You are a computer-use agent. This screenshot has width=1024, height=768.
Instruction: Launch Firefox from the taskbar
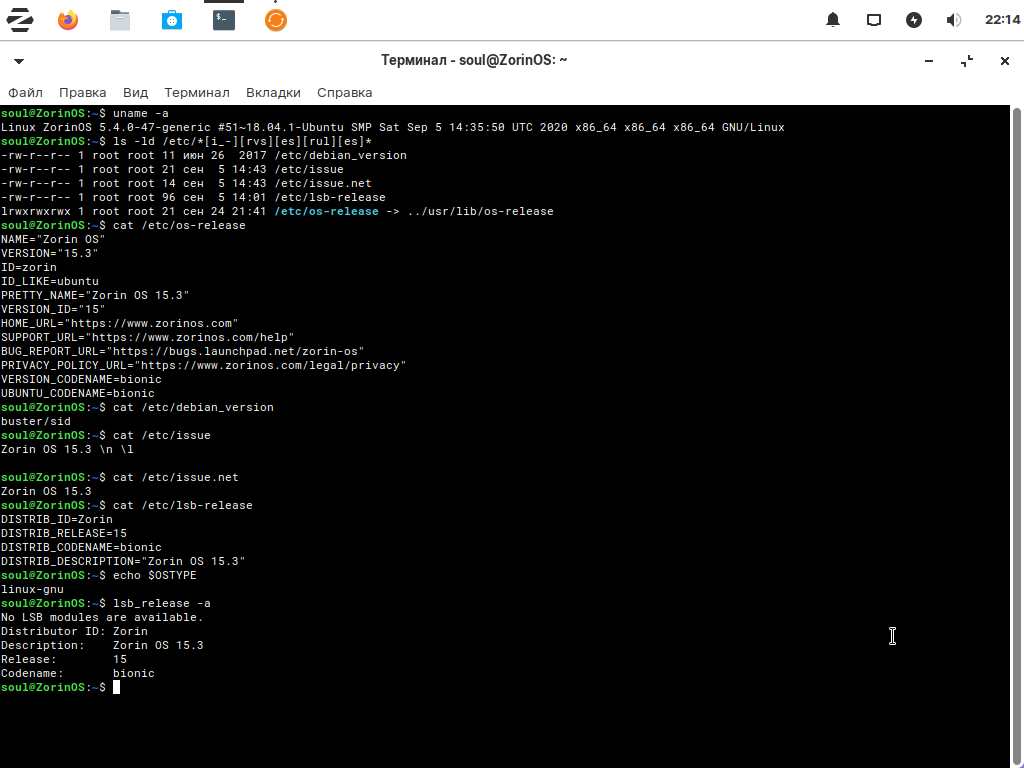click(x=68, y=20)
